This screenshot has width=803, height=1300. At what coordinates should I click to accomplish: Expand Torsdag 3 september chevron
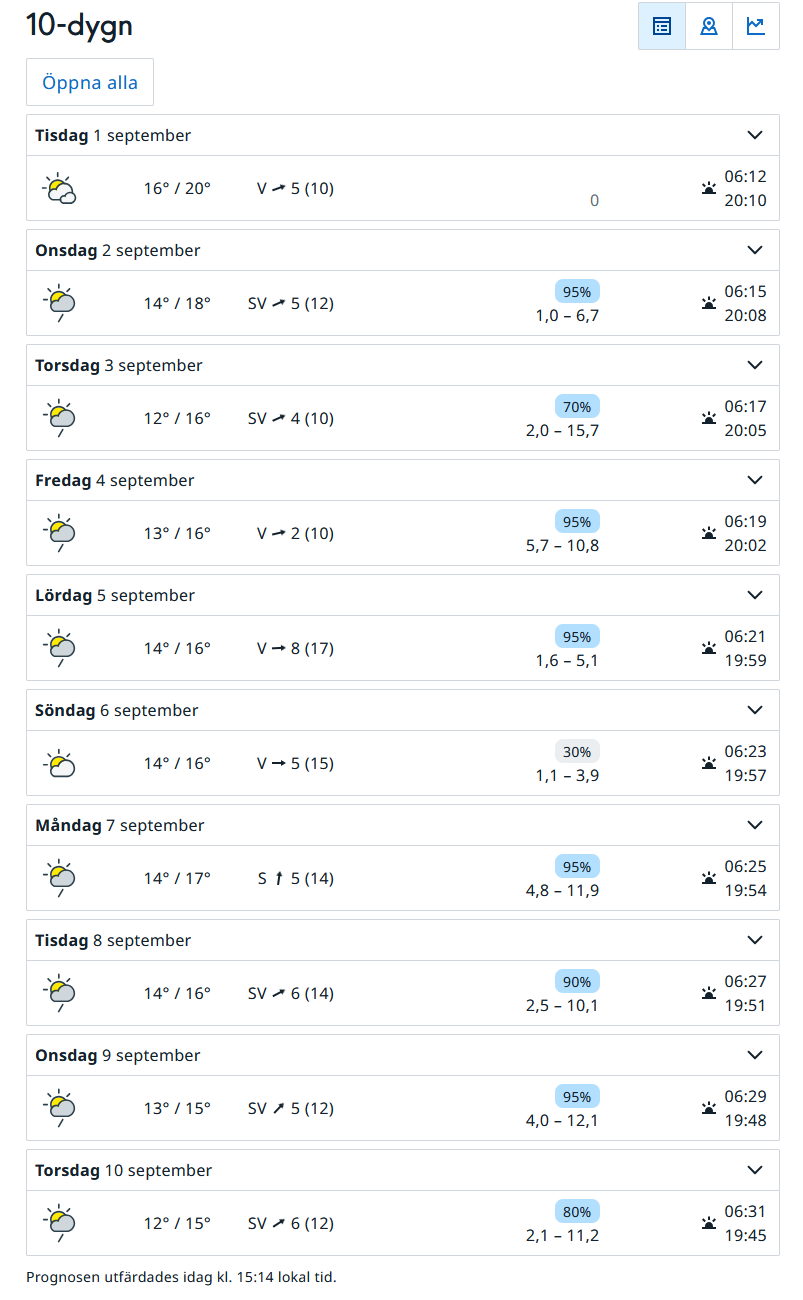click(755, 365)
